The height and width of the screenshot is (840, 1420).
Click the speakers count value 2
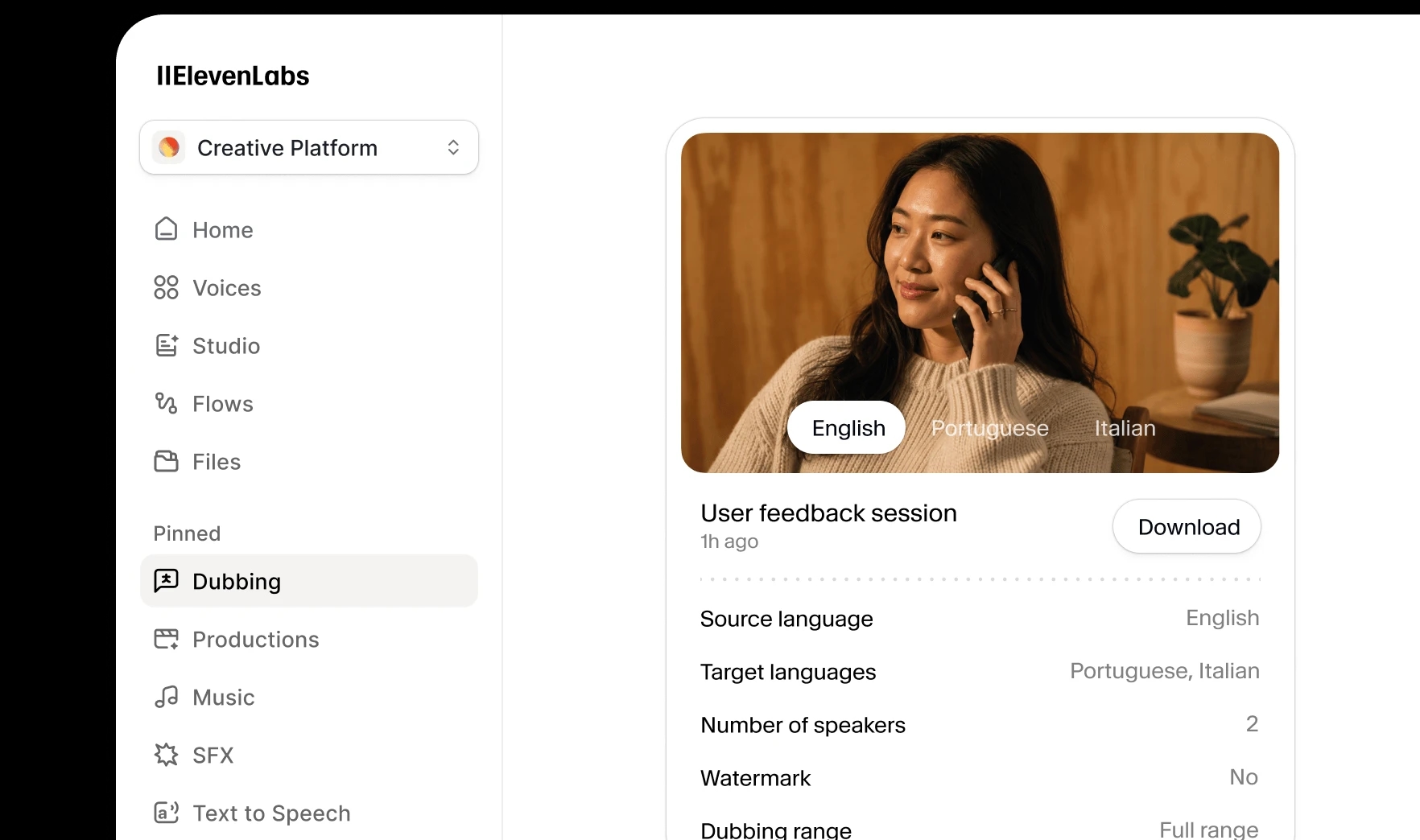click(x=1252, y=724)
